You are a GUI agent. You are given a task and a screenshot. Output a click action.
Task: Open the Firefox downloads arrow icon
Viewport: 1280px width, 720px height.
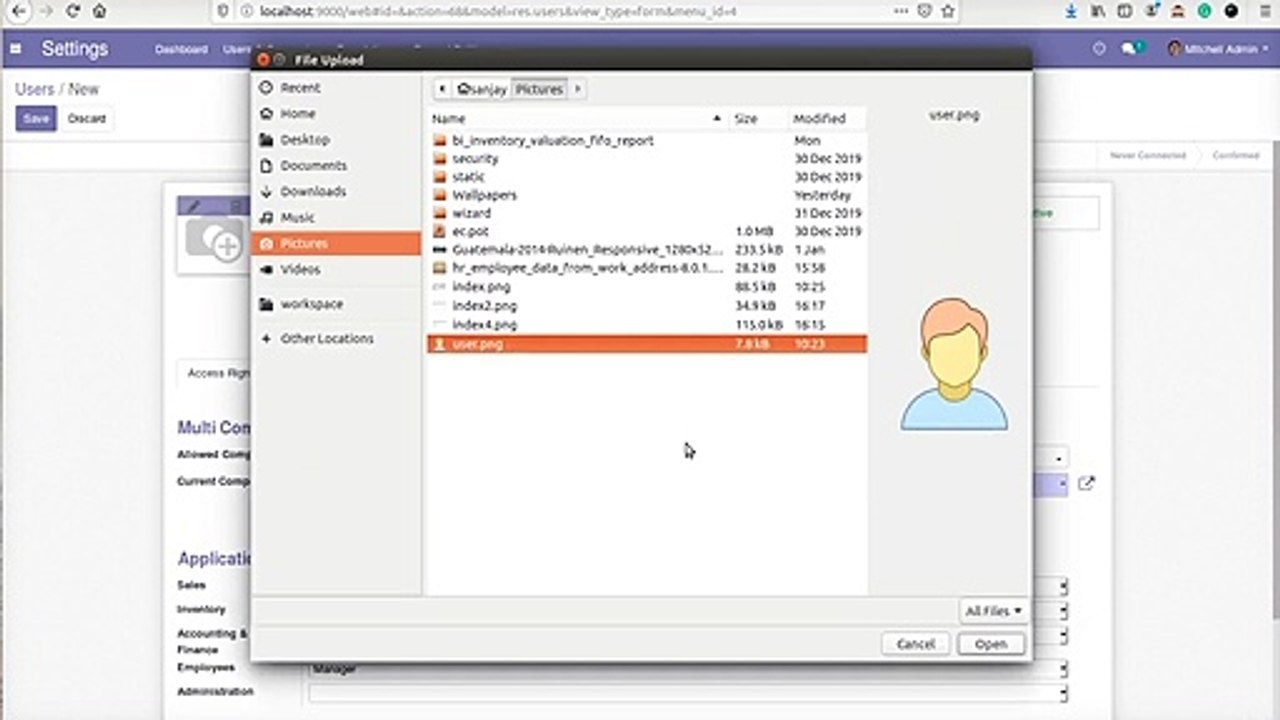coord(1072,11)
